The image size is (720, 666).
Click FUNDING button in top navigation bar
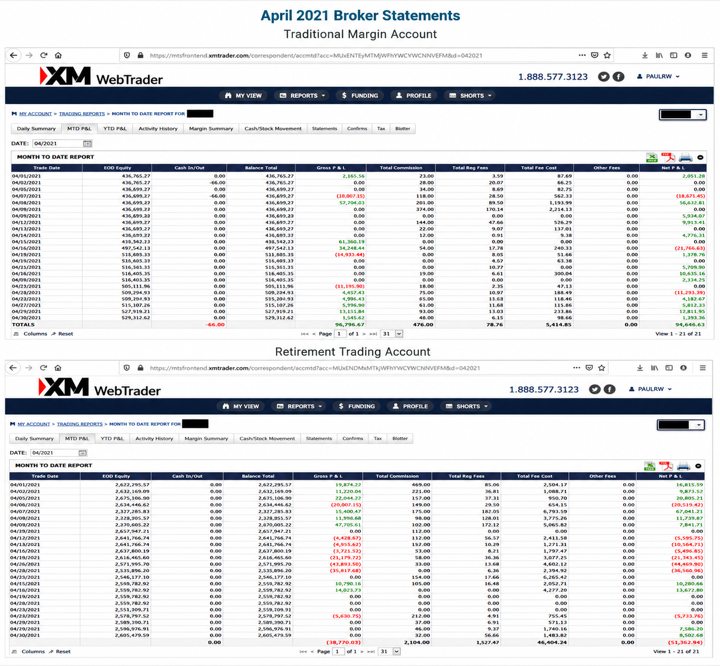pyautogui.click(x=360, y=96)
